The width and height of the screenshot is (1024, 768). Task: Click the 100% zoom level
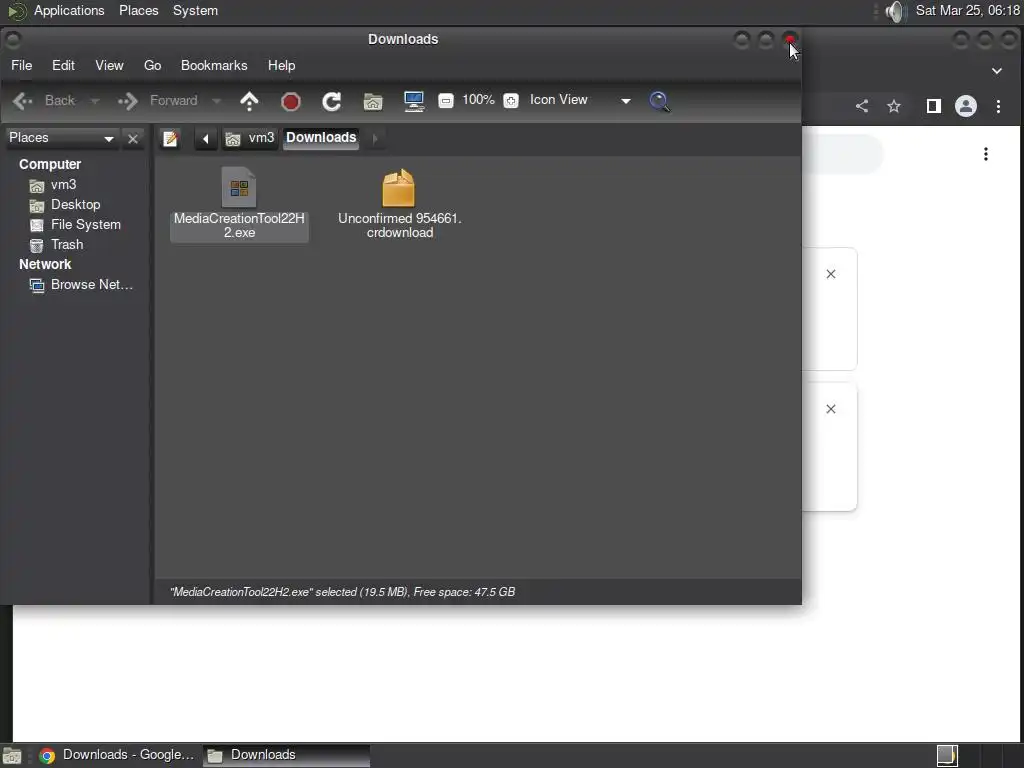tap(478, 100)
